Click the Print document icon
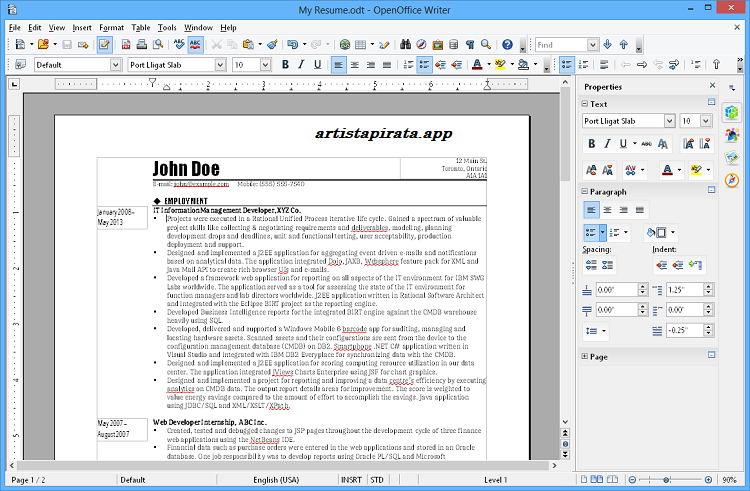750x491 pixels. pyautogui.click(x=142, y=44)
